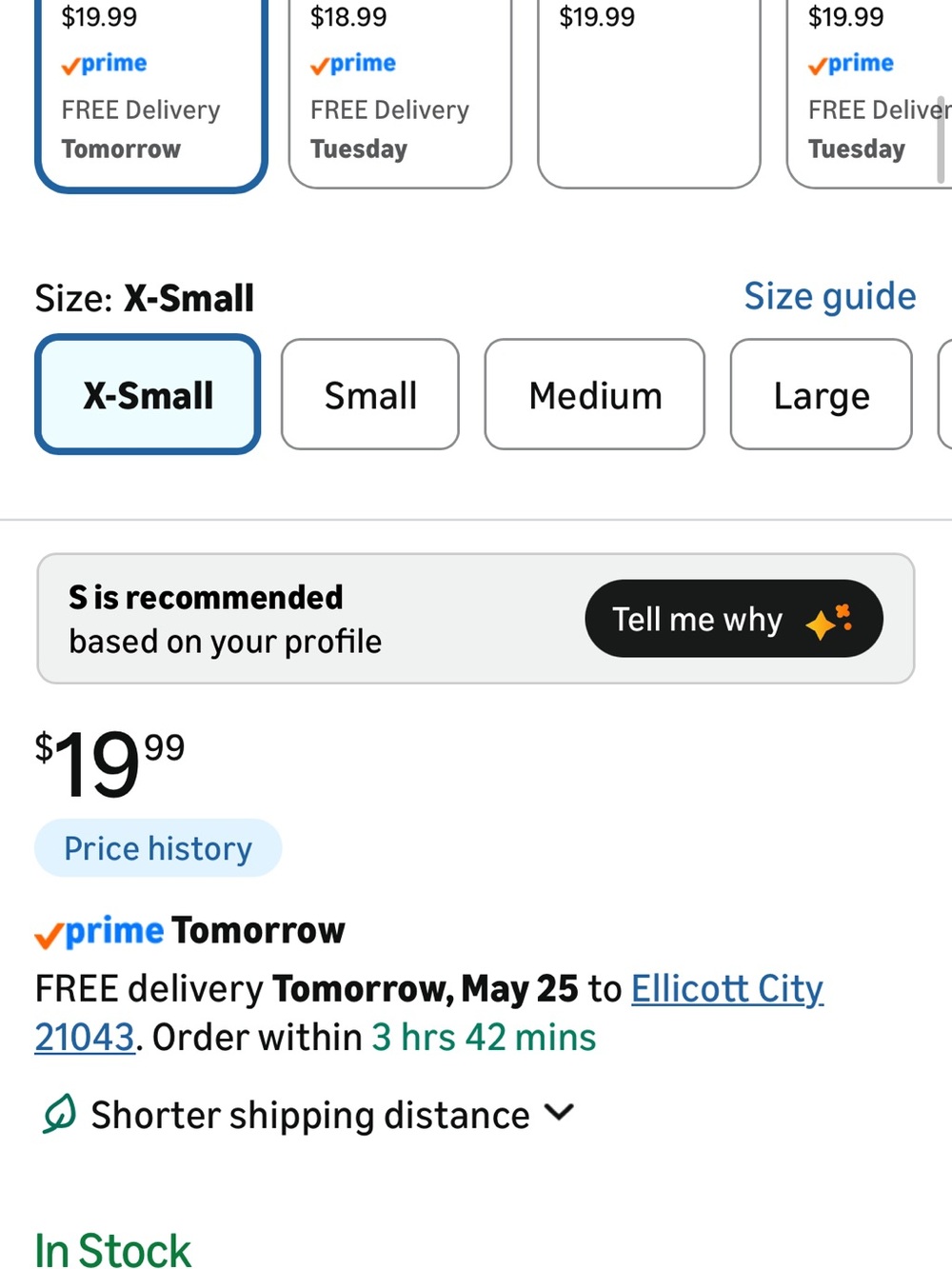952x1269 pixels.
Task: Click the prime checkmark logo above Tomorrow delivery
Action: pyautogui.click(x=99, y=931)
